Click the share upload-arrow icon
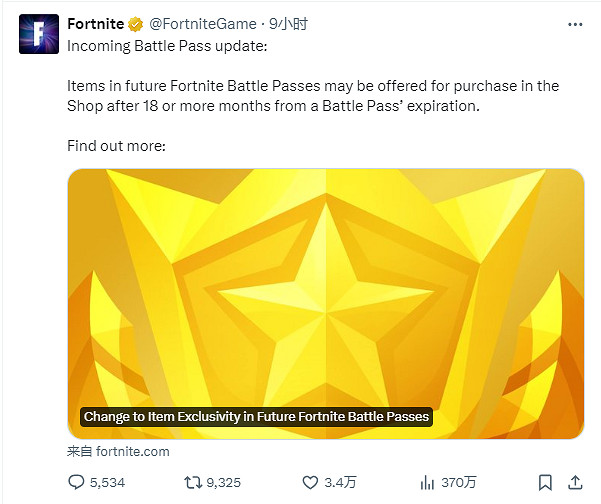Image resolution: width=601 pixels, height=504 pixels. (575, 482)
